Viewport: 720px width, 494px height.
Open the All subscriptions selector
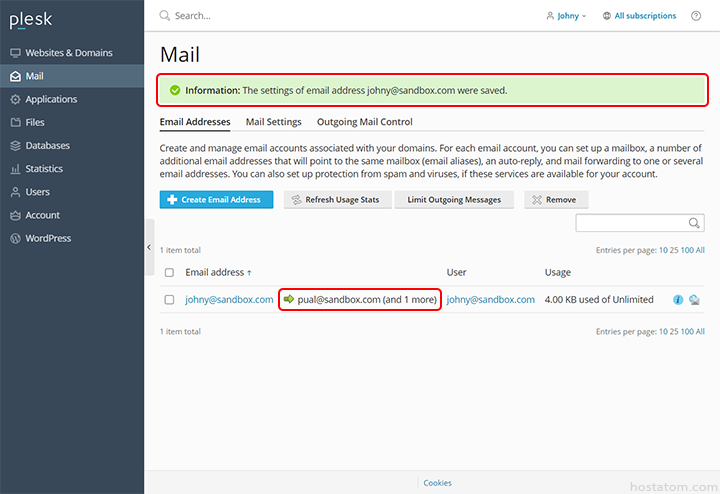639,16
